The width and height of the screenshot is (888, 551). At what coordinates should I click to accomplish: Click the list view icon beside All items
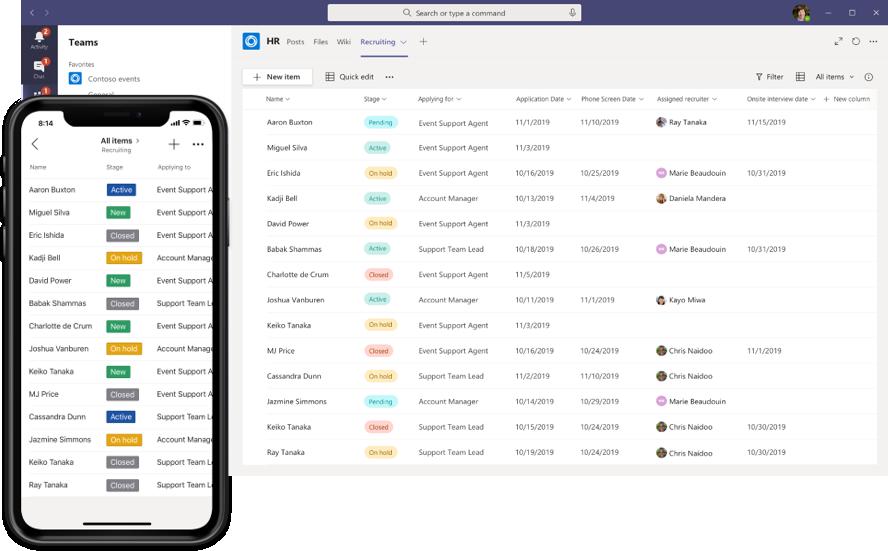pyautogui.click(x=800, y=76)
